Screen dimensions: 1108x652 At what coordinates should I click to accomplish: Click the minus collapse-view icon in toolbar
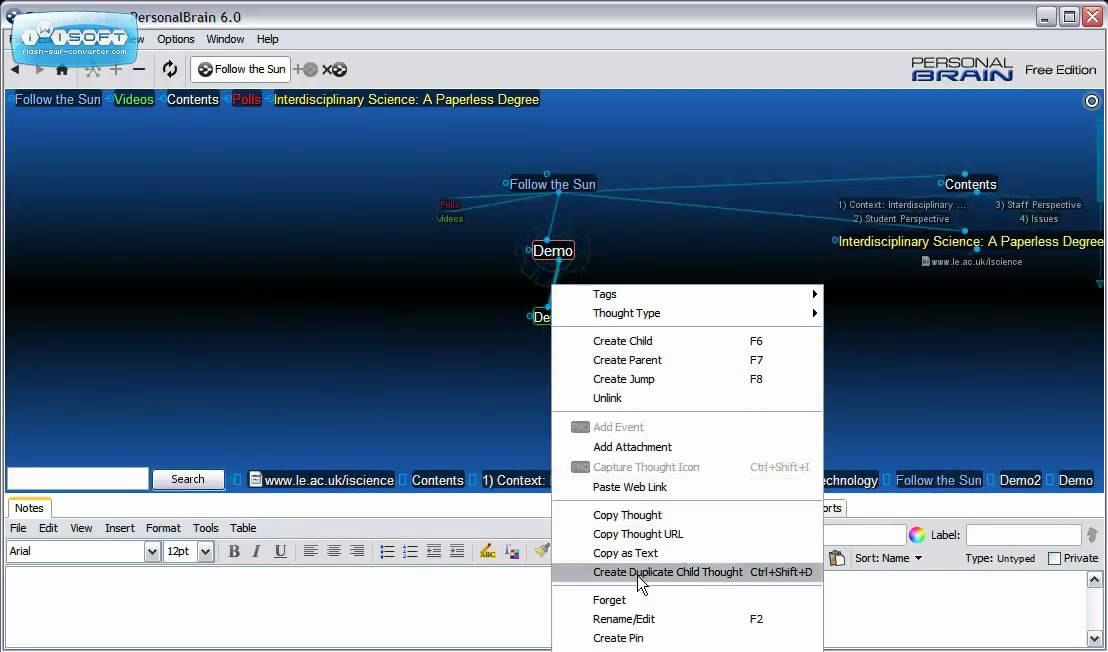tap(138, 69)
